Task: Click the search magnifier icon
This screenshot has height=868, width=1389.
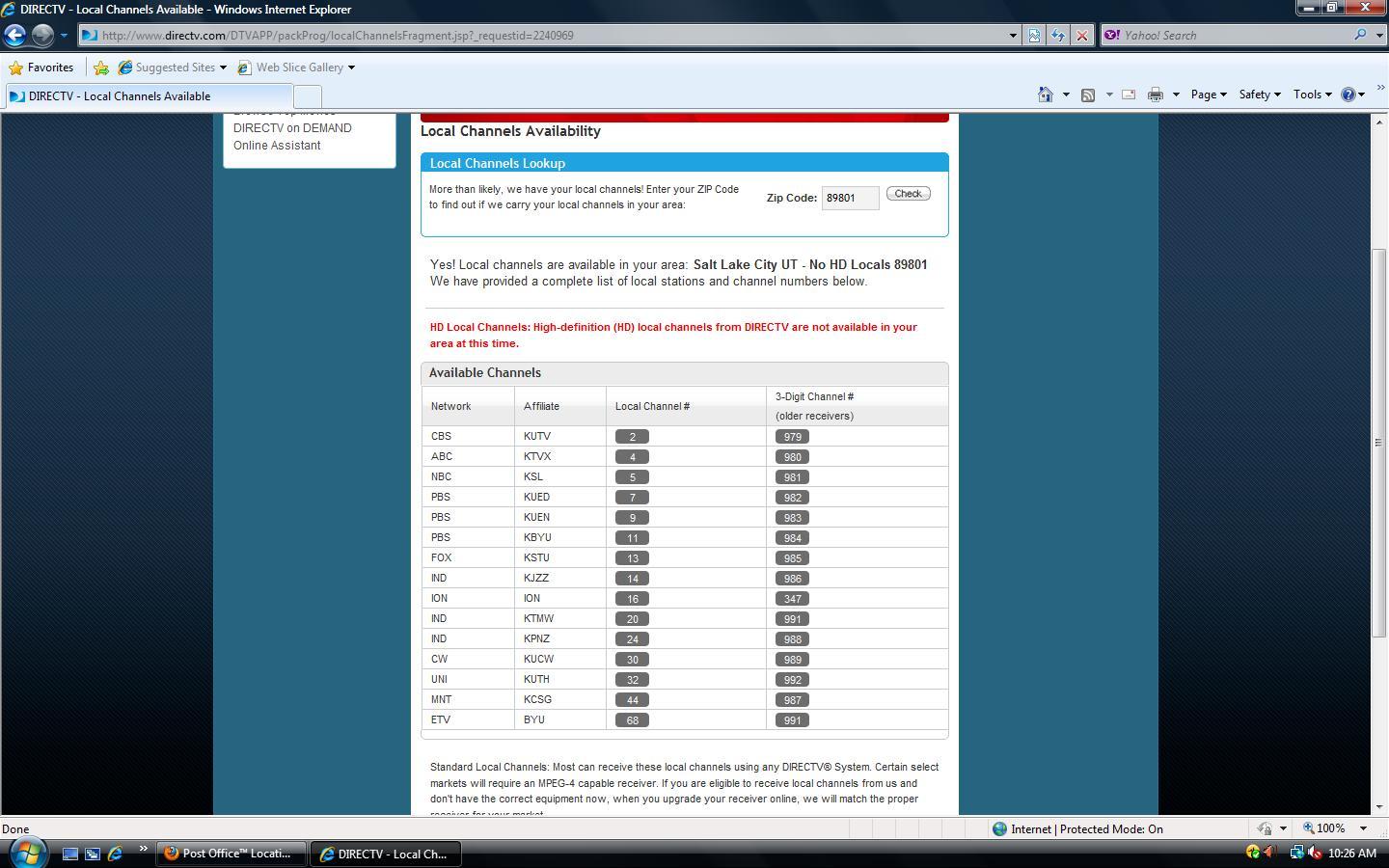Action: [x=1360, y=36]
